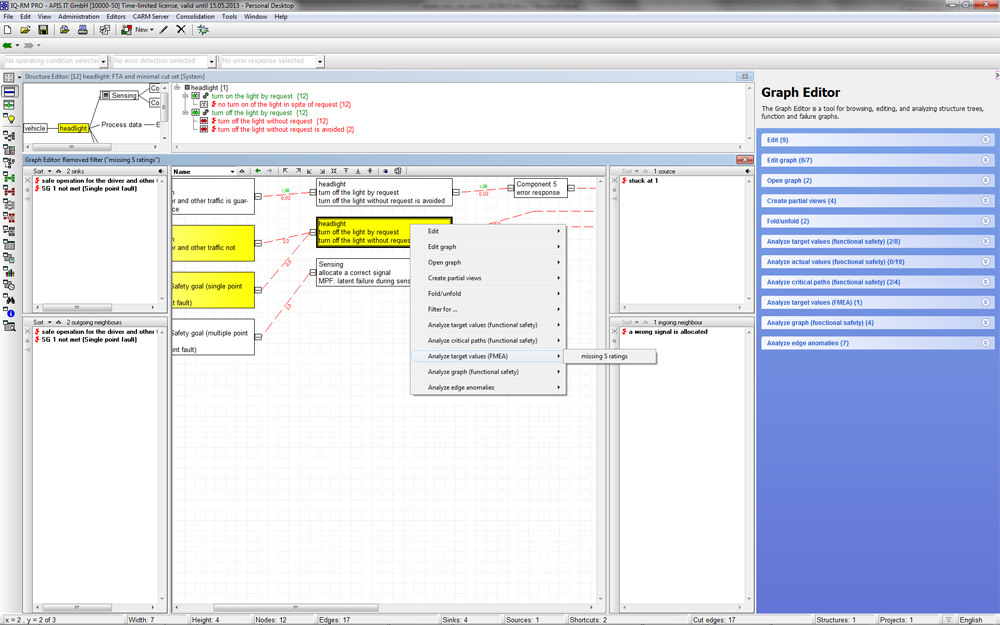The image size is (1000, 625).
Task: Open the error response dropdown
Action: coord(320,61)
